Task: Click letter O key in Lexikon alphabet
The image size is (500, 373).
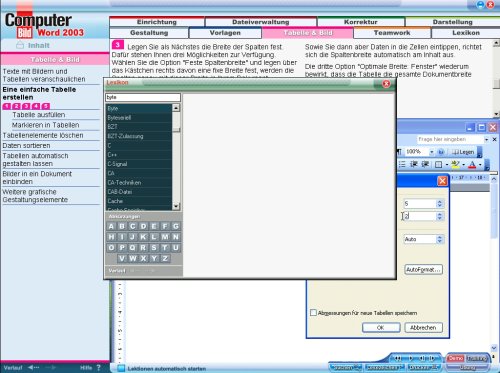Action: [111, 248]
